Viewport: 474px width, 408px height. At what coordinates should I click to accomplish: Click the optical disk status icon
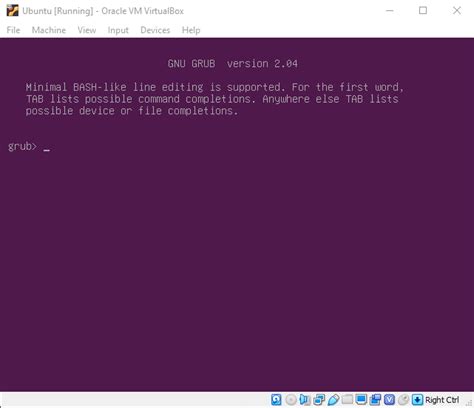point(291,399)
